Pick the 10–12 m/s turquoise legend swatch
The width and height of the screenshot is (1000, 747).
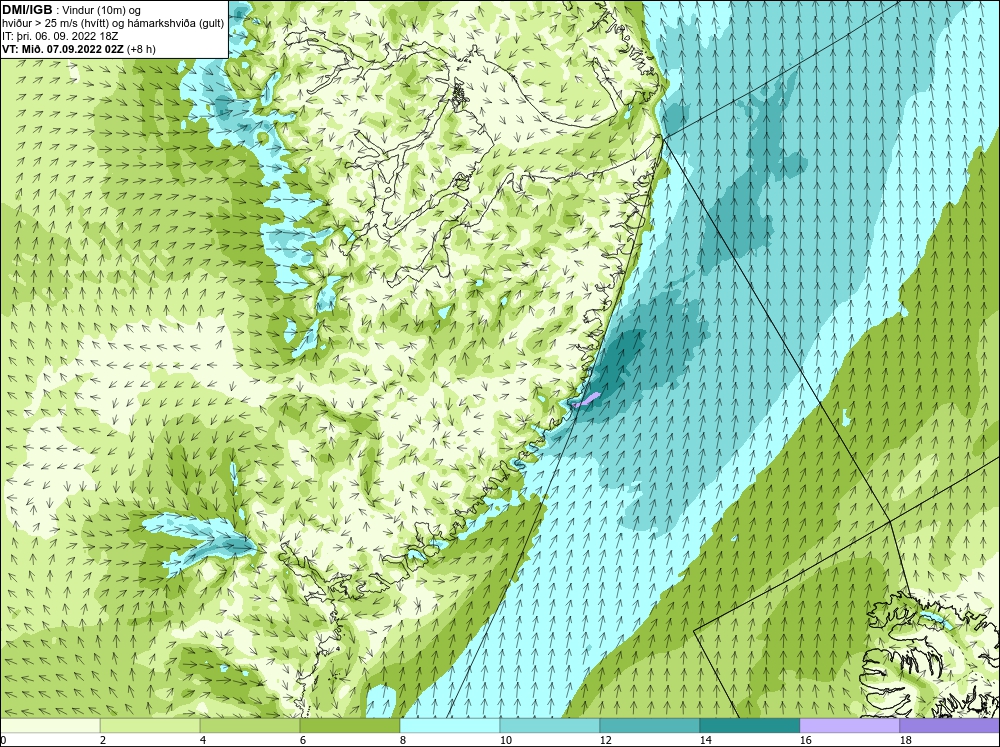[550, 726]
